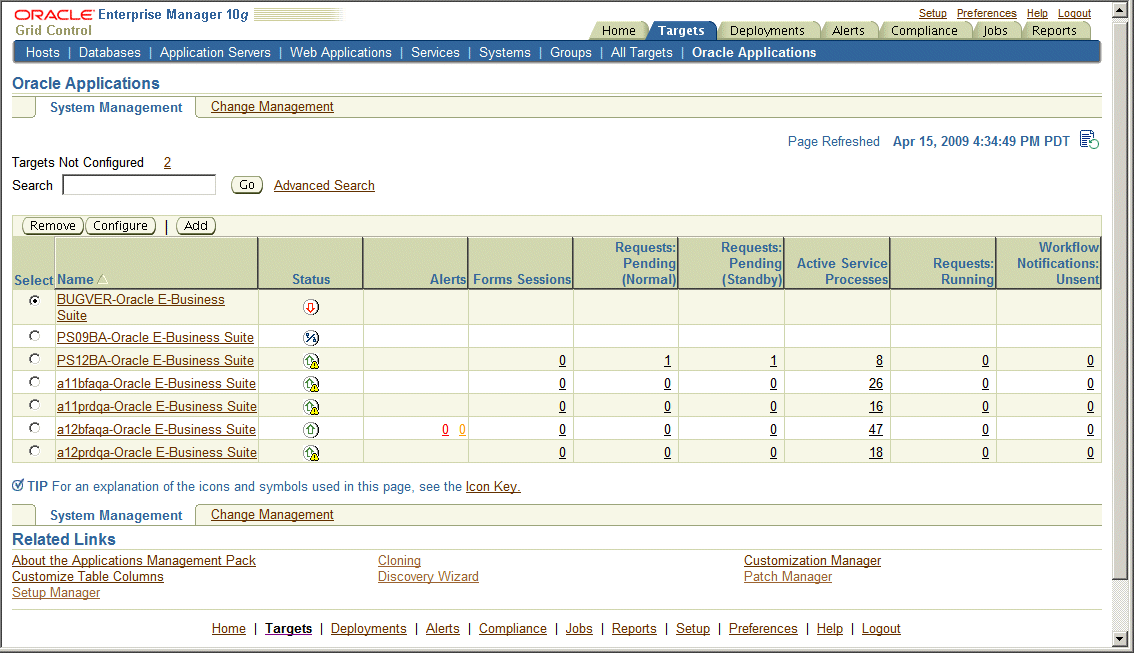This screenshot has height=653, width=1134.
Task: Open Systems in the subnavigation bar
Action: click(505, 52)
